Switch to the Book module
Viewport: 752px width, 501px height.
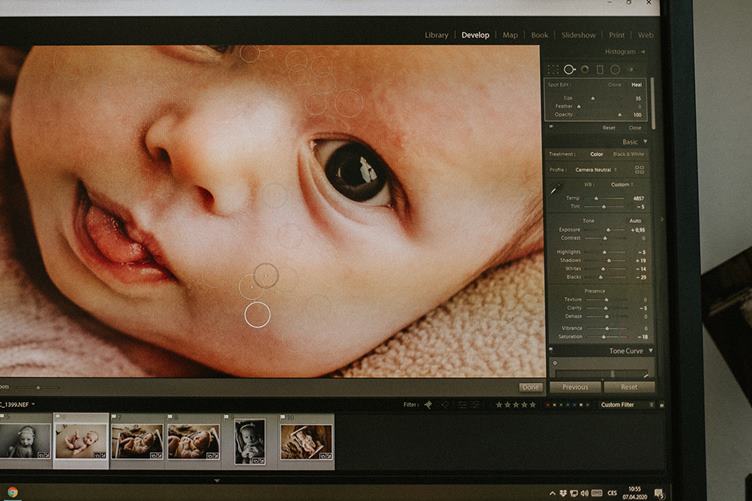[540, 35]
